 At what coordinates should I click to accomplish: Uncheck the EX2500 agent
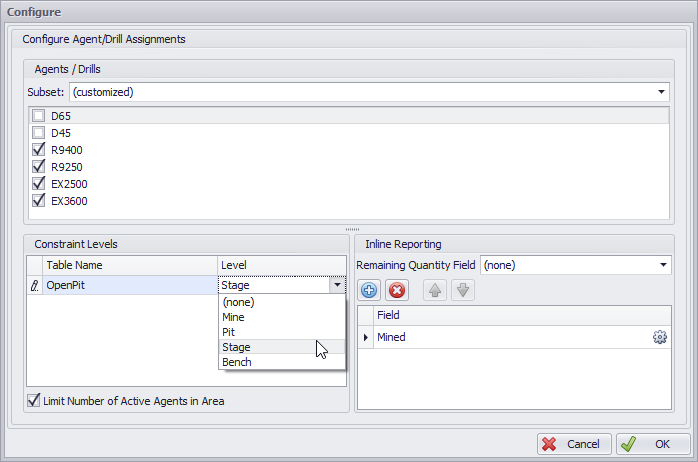tap(38, 183)
